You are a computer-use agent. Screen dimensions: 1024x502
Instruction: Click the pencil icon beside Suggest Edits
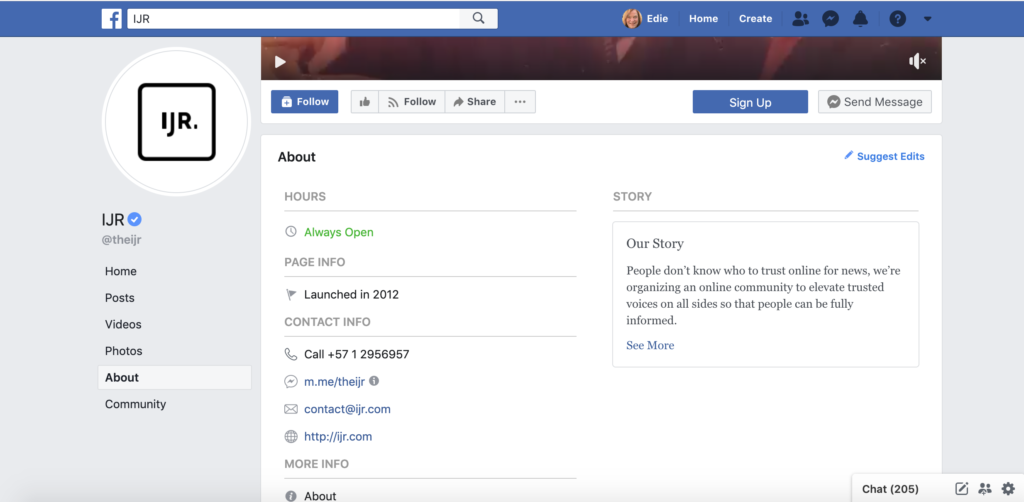tap(848, 155)
